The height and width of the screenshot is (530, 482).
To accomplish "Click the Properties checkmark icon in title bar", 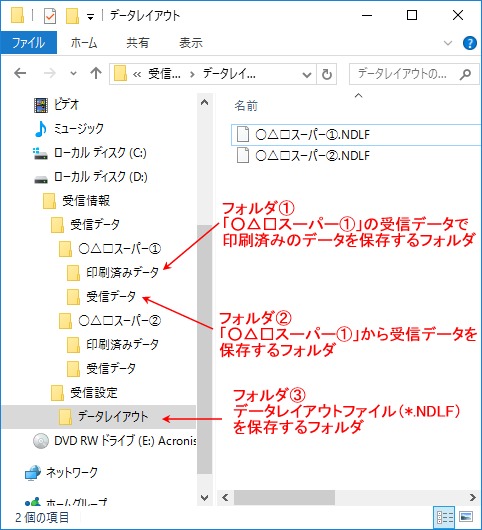I will 50,16.
